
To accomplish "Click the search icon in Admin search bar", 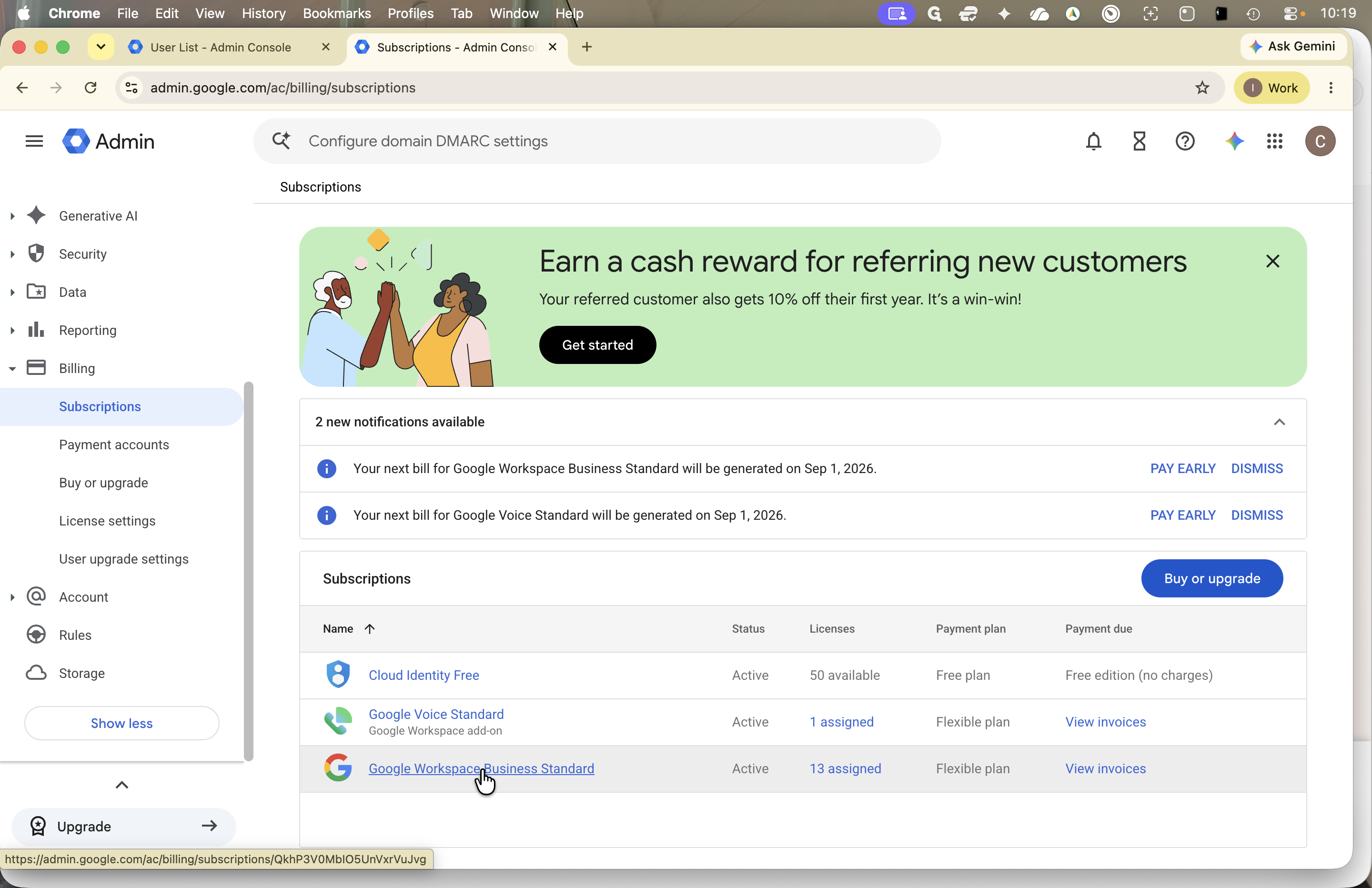I will [x=282, y=141].
